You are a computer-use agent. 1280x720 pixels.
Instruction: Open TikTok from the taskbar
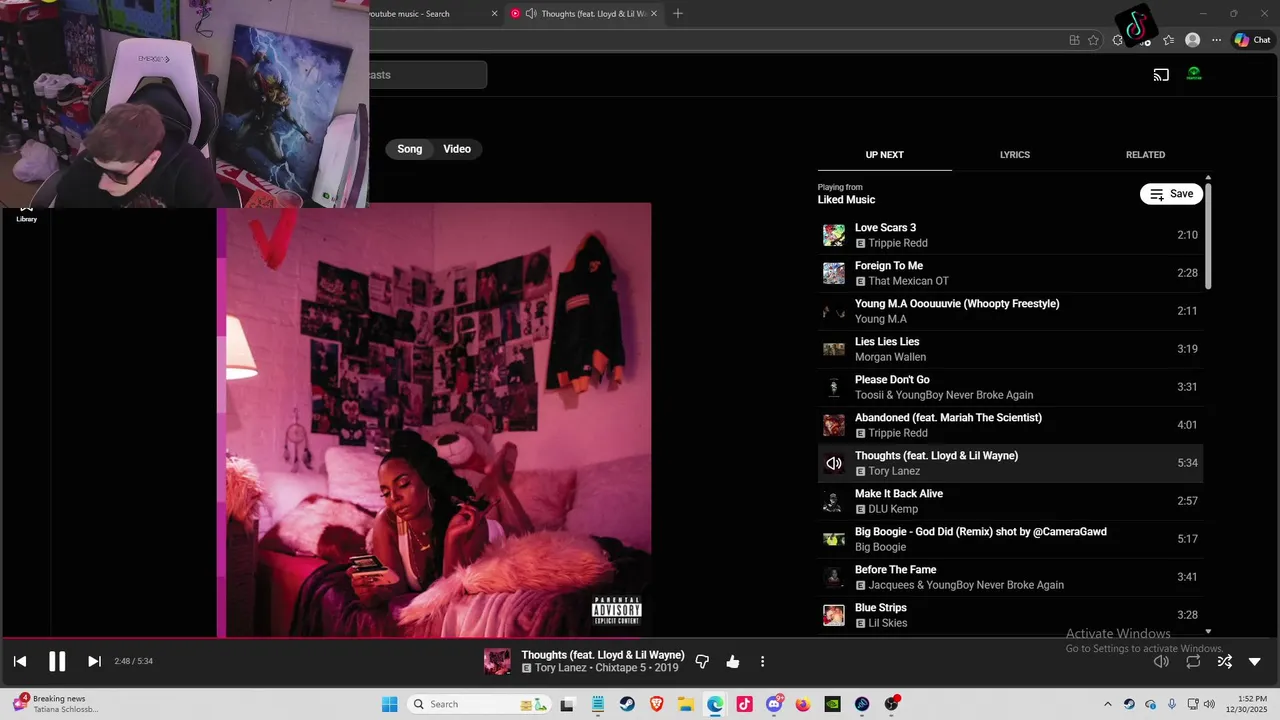744,704
